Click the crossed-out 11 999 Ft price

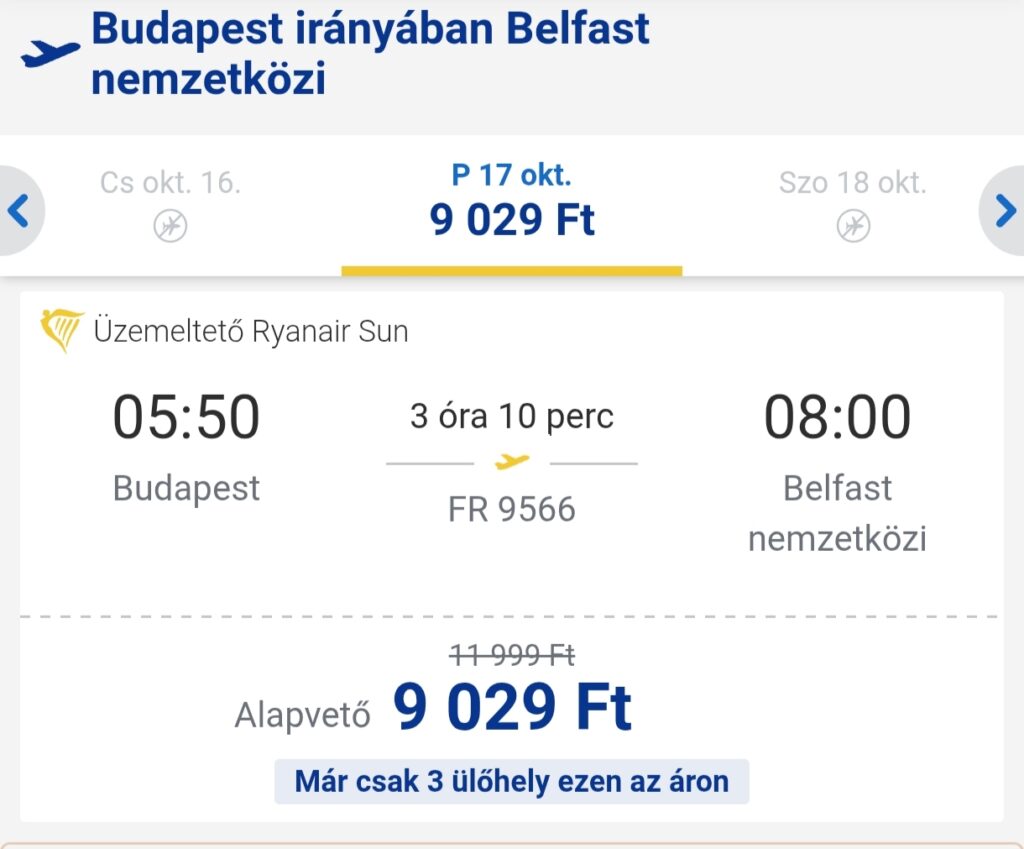click(x=512, y=655)
